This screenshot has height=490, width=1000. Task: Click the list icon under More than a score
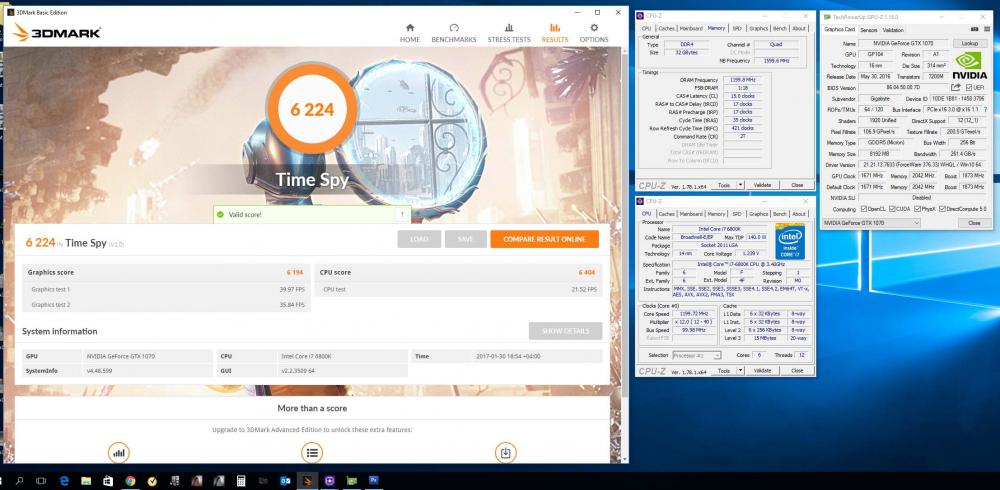pos(312,453)
